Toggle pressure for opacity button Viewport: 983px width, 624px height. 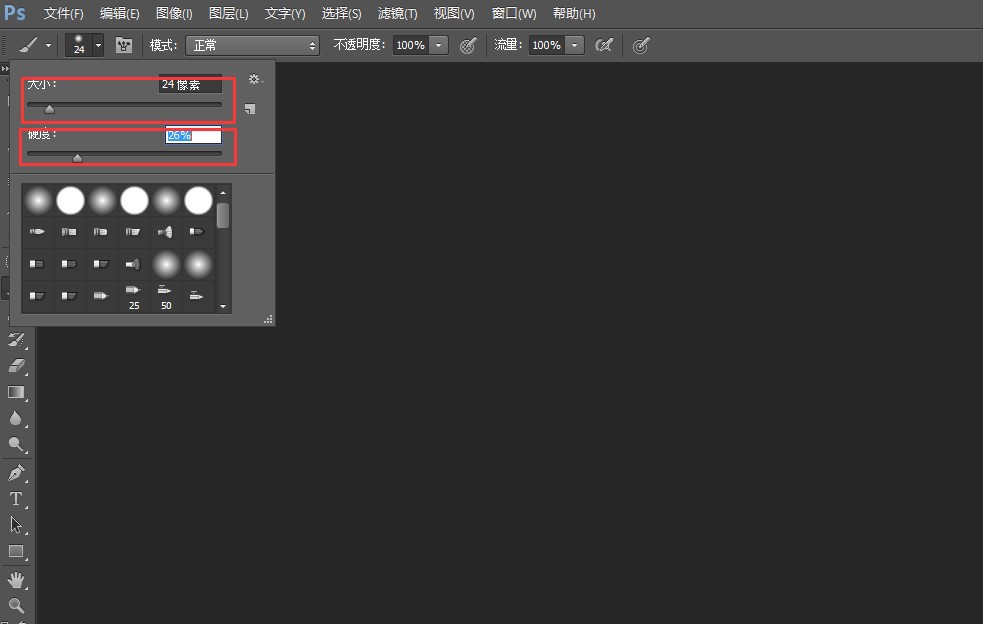(x=468, y=45)
